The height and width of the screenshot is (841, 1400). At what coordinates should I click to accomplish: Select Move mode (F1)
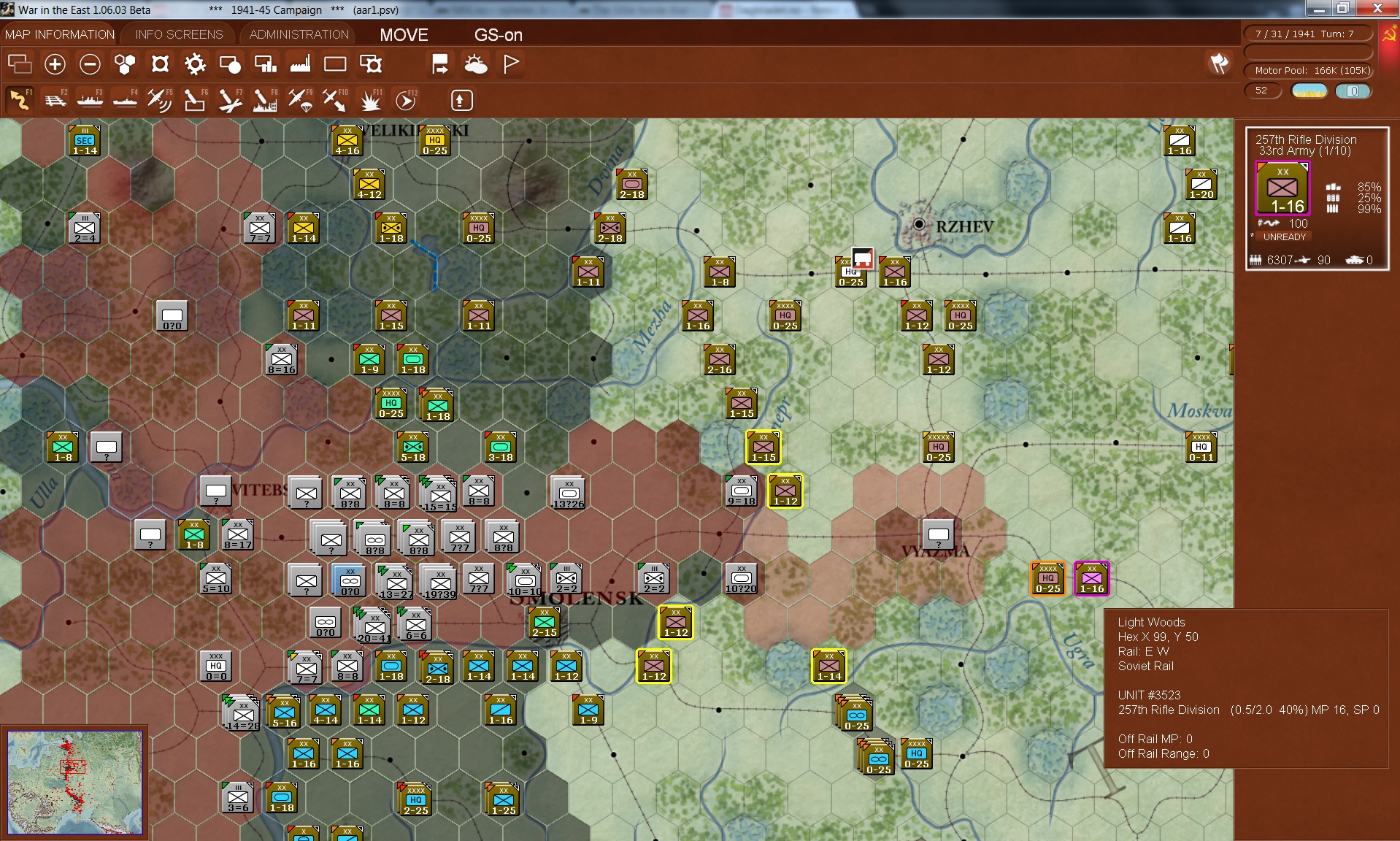pyautogui.click(x=20, y=100)
